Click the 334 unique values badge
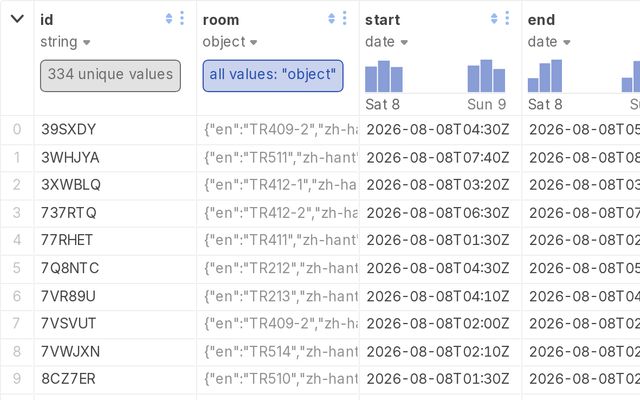Screen dimensions: 640x400 pyautogui.click(x=110, y=76)
